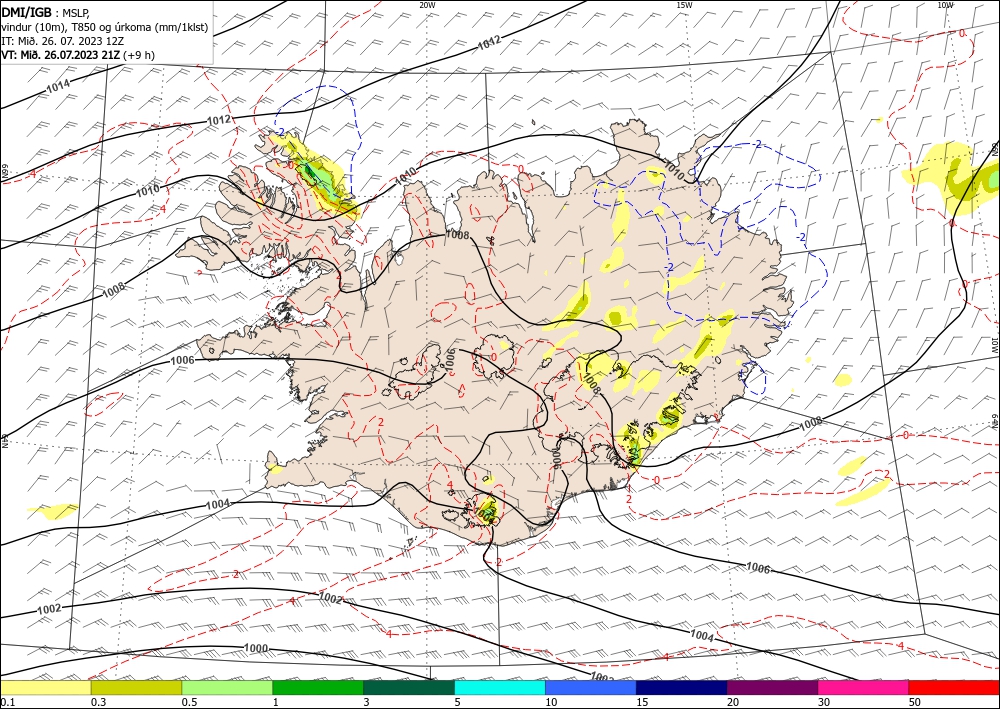Click the yellow 0.1 mm precipitation legend swatch
1000x709 pixels.
tap(45, 687)
